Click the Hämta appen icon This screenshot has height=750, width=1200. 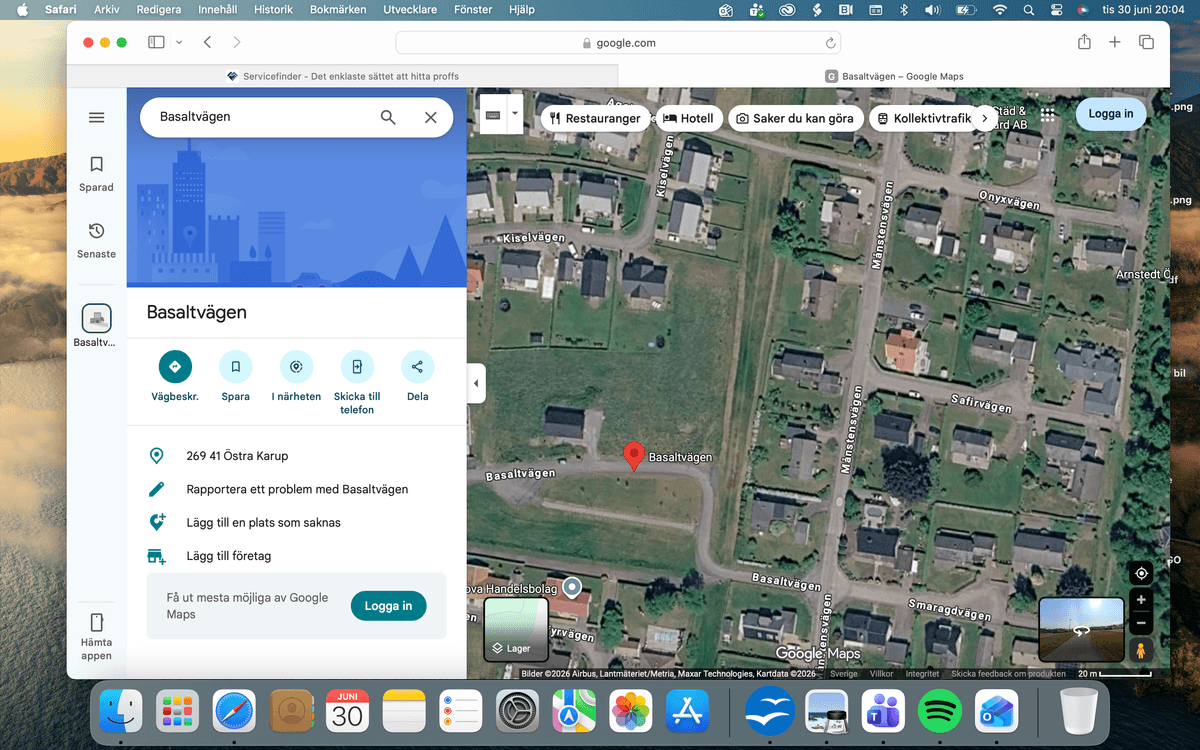97,623
